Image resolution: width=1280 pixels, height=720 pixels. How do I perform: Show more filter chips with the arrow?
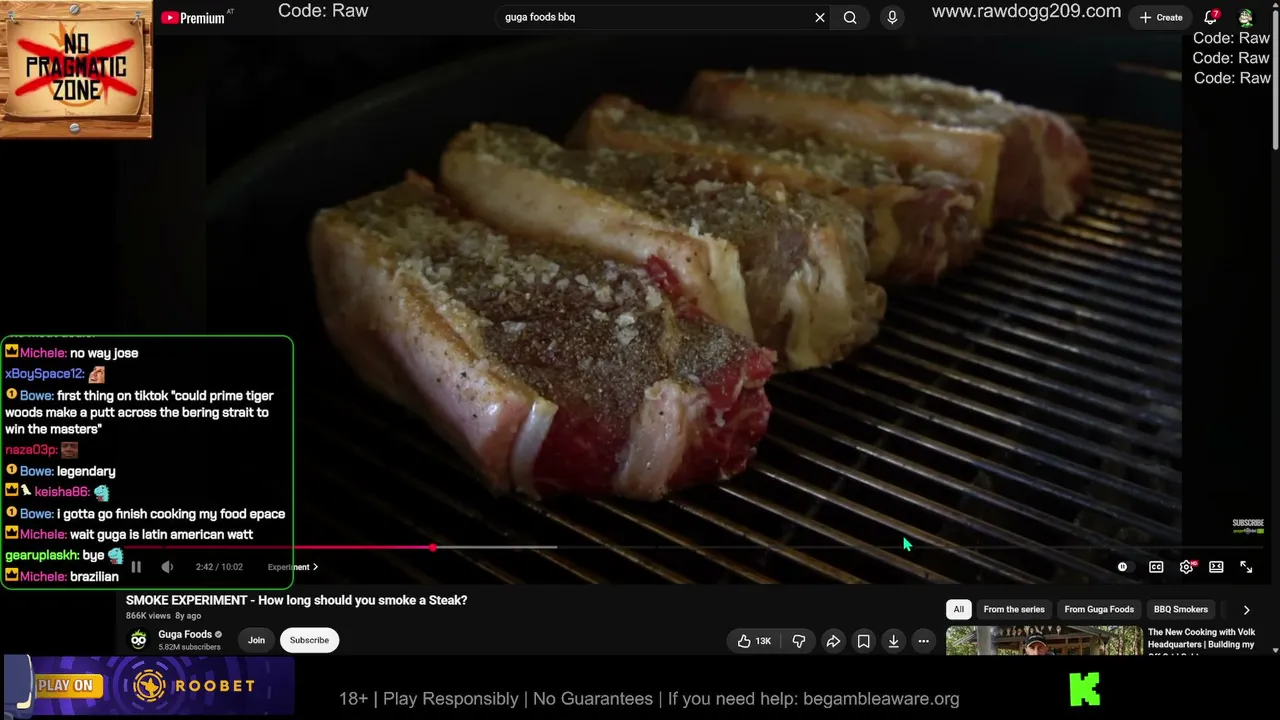pos(1246,609)
